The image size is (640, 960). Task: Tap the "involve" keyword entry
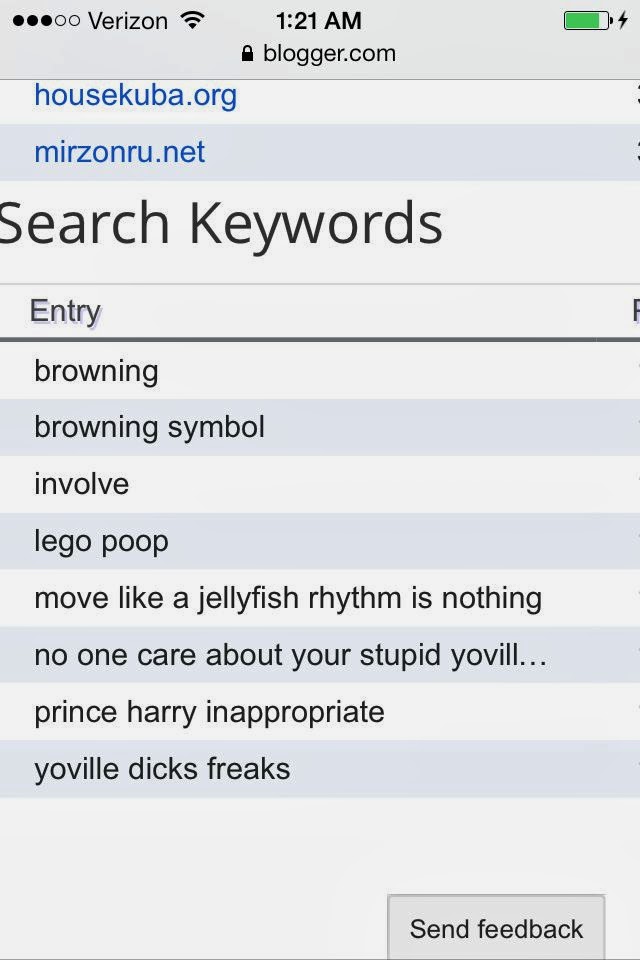(x=81, y=484)
